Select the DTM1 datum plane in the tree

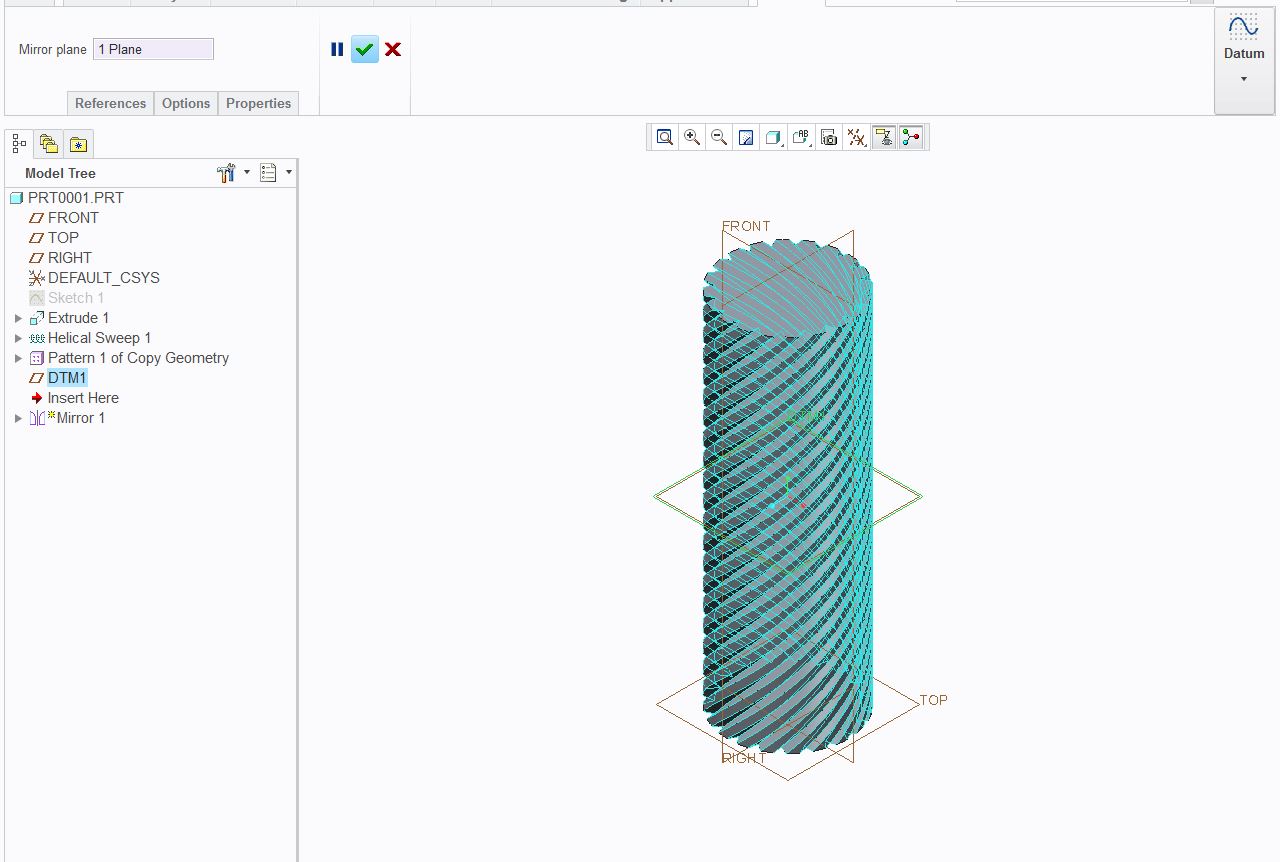[x=67, y=378]
